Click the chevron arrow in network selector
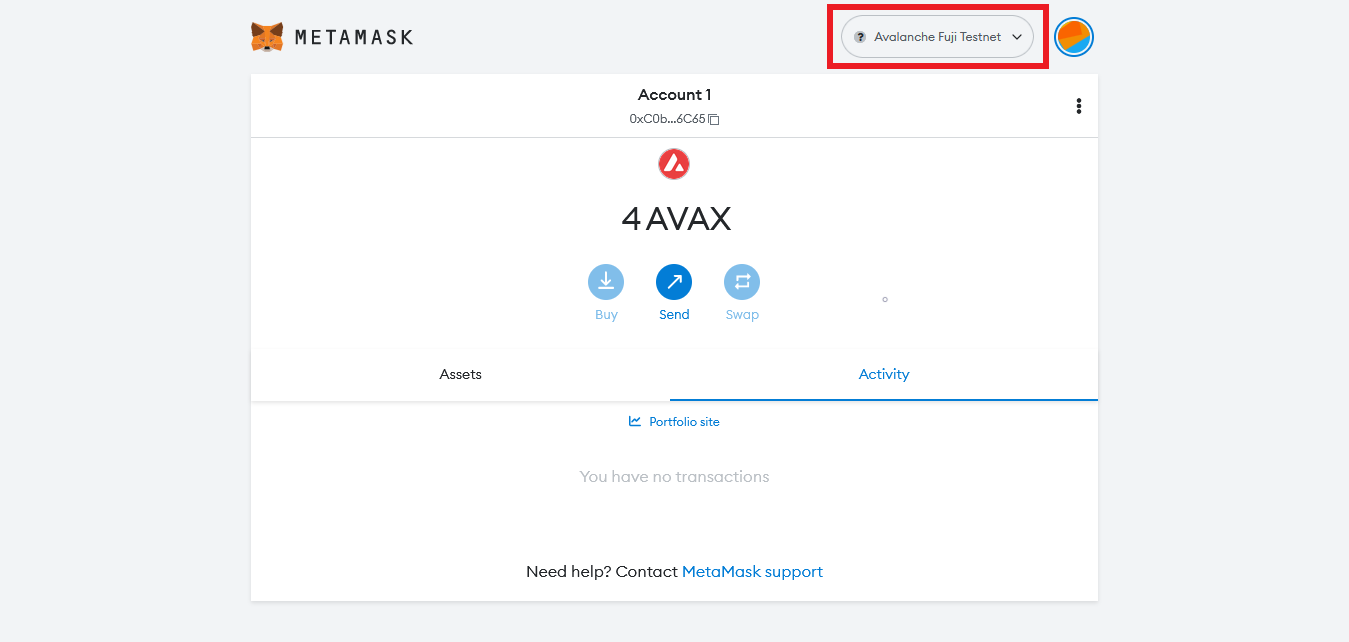The width and height of the screenshot is (1349, 642). (x=1017, y=37)
